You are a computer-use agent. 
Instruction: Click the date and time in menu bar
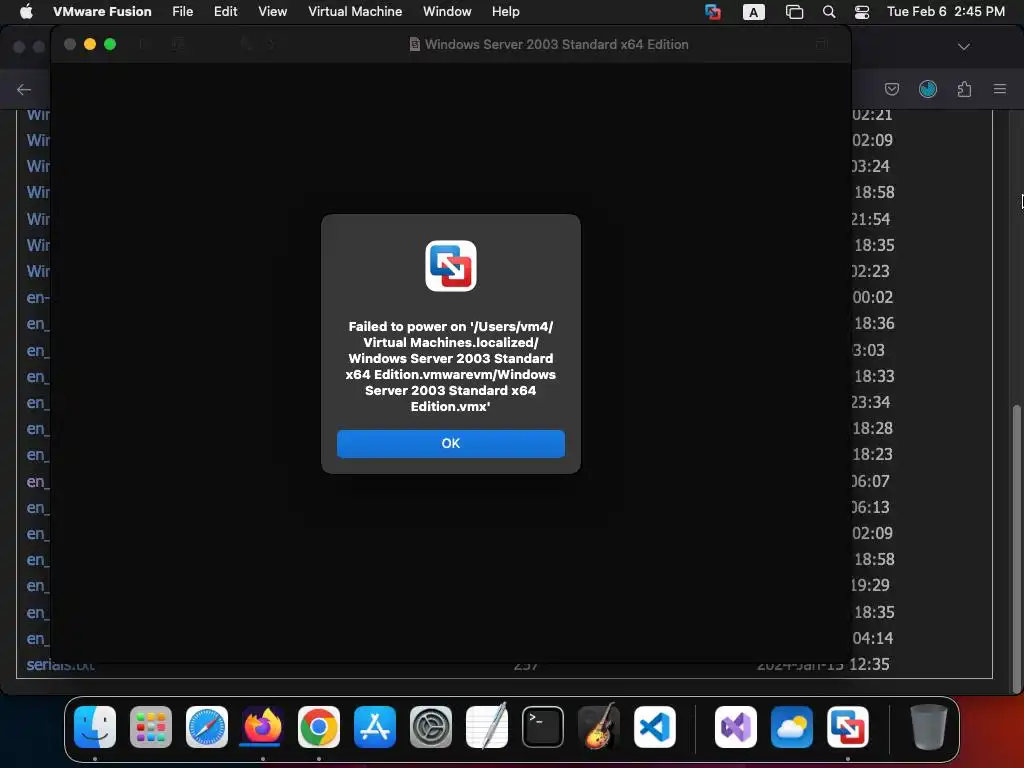click(946, 11)
